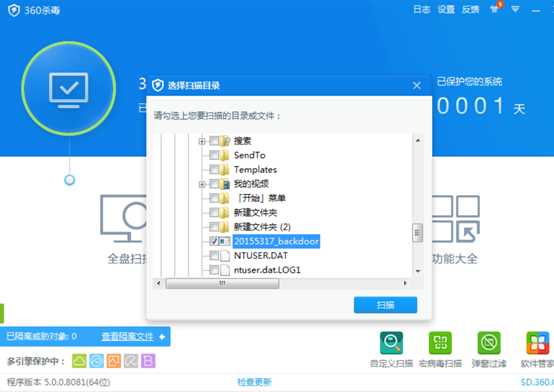The height and width of the screenshot is (392, 554).
Task: Open the SD.360 website link
Action: pyautogui.click(x=537, y=382)
